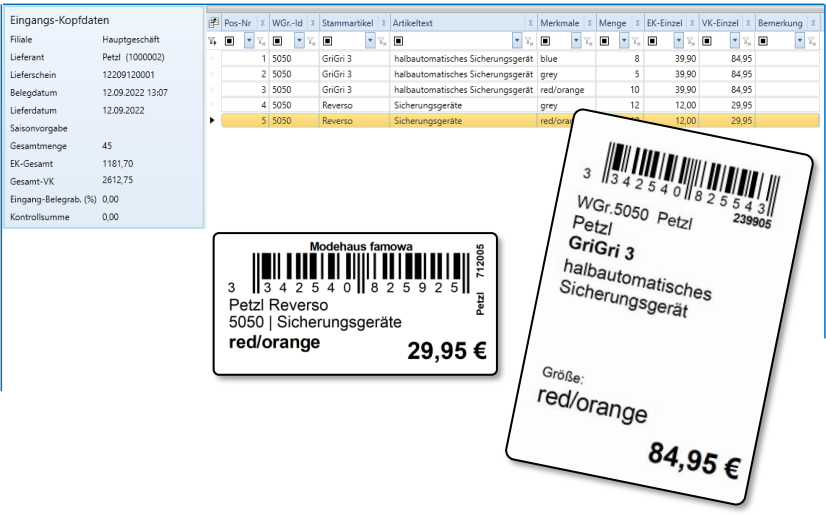Open the Bemerkung filter dropdown arrow

(800, 41)
